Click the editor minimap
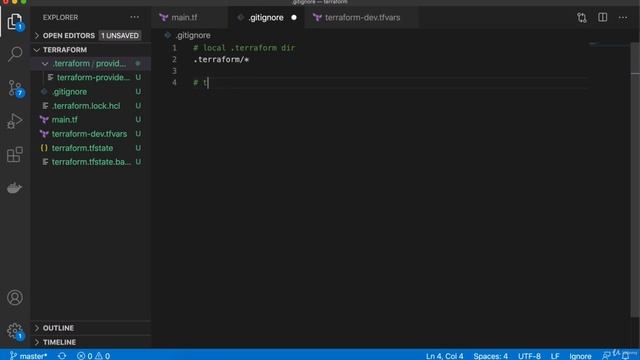This screenshot has height=360, width=640. click(608, 44)
